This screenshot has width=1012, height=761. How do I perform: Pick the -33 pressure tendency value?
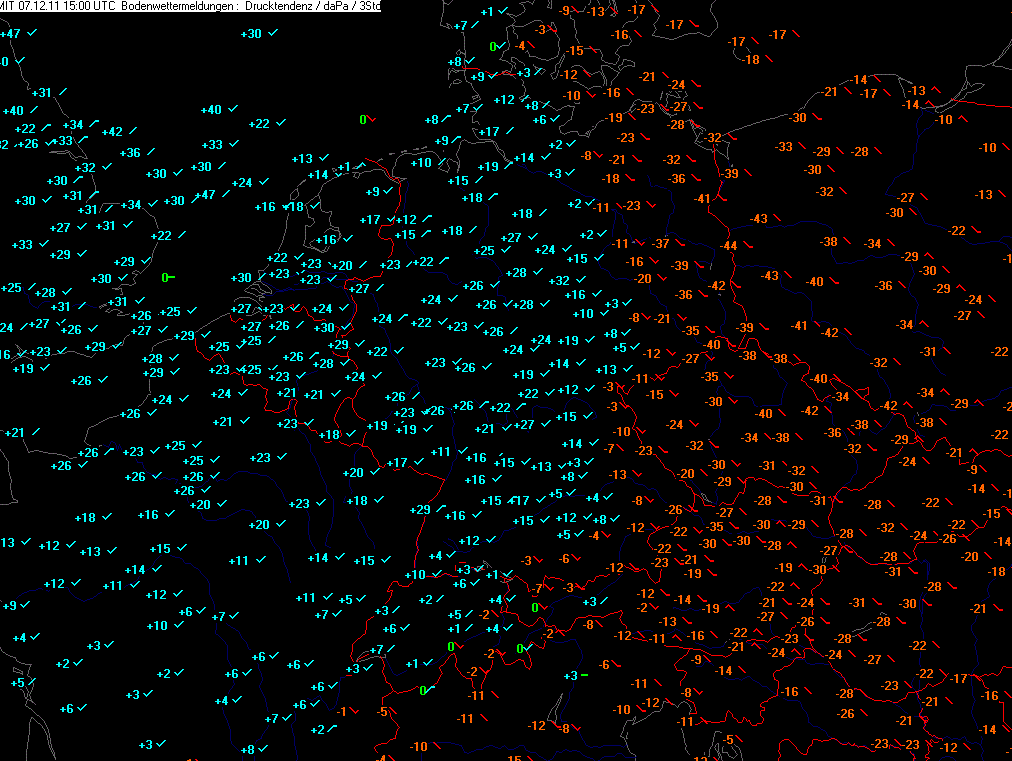click(x=783, y=147)
